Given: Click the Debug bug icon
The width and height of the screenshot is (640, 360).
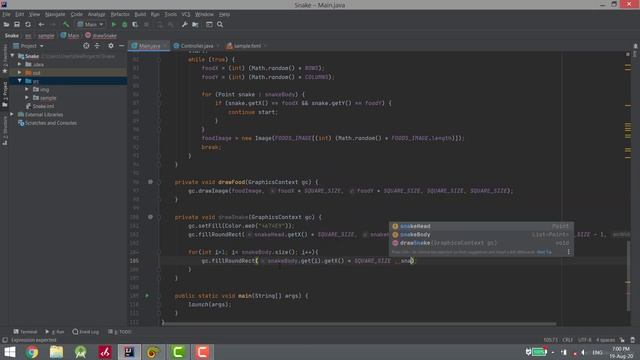Looking at the screenshot, I should tap(124, 24).
